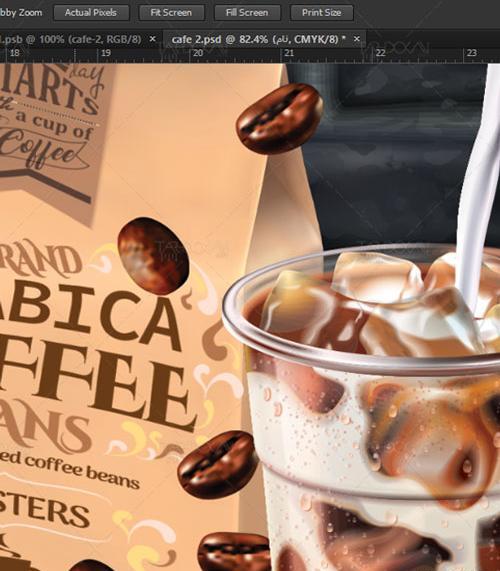Click the coffee bean above the bag
The image size is (500, 571).
pyautogui.click(x=279, y=118)
